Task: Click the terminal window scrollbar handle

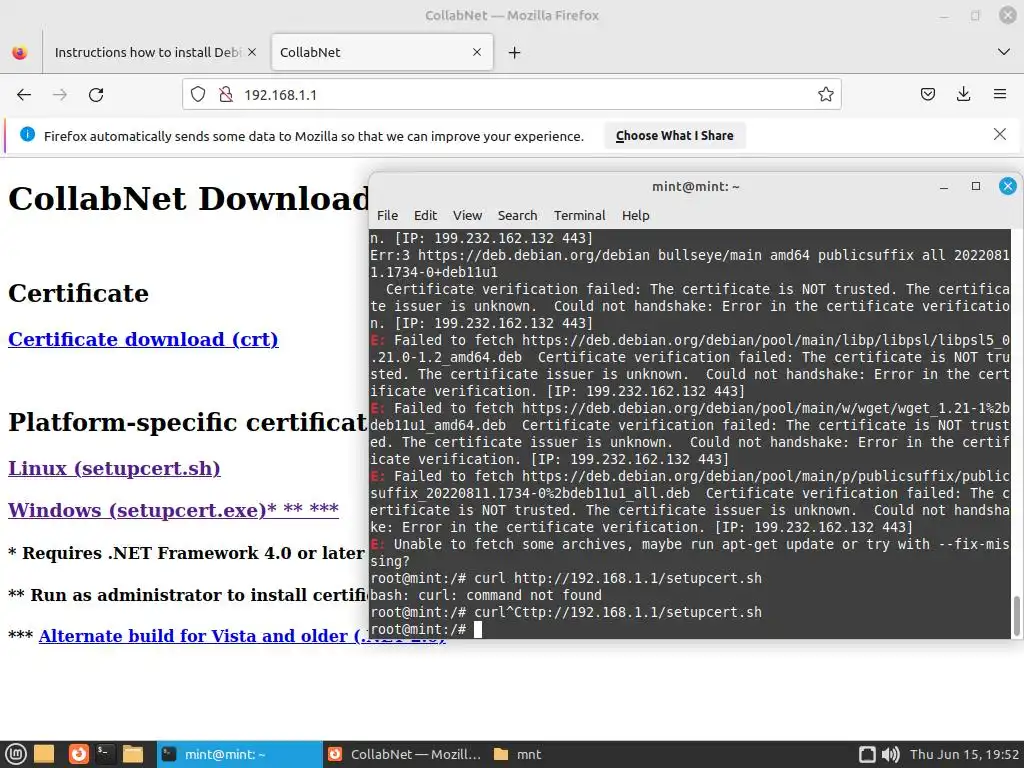Action: coord(1016,616)
